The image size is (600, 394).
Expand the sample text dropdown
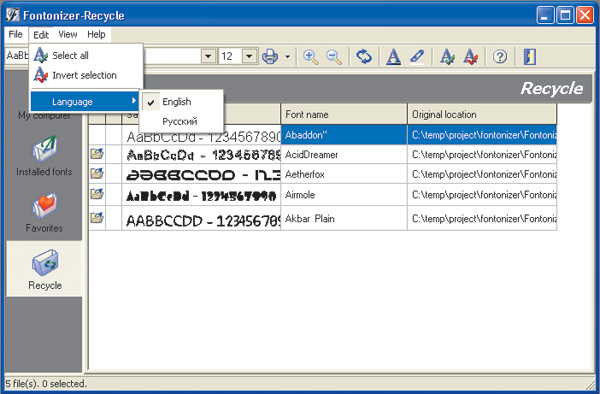pyautogui.click(x=208, y=56)
